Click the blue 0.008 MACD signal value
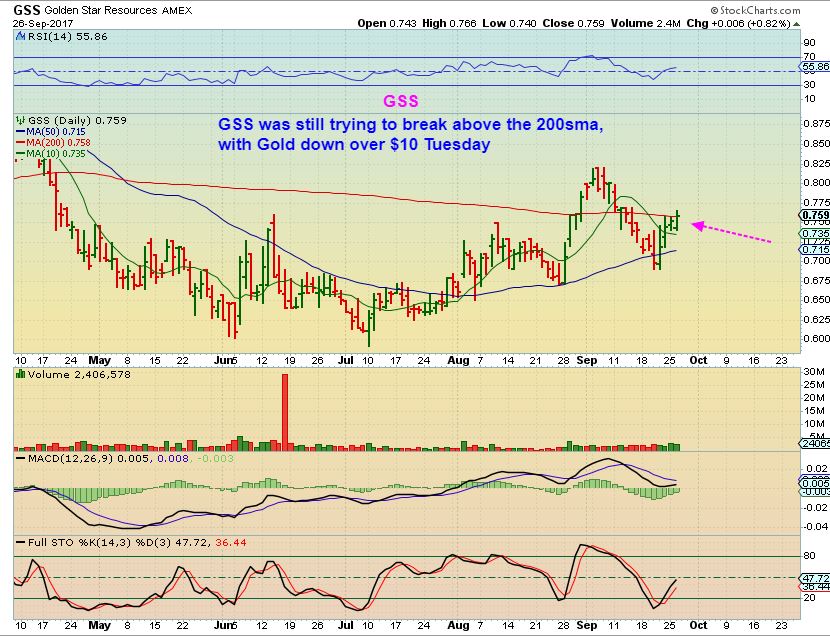Image resolution: width=830 pixels, height=636 pixels. pos(173,458)
